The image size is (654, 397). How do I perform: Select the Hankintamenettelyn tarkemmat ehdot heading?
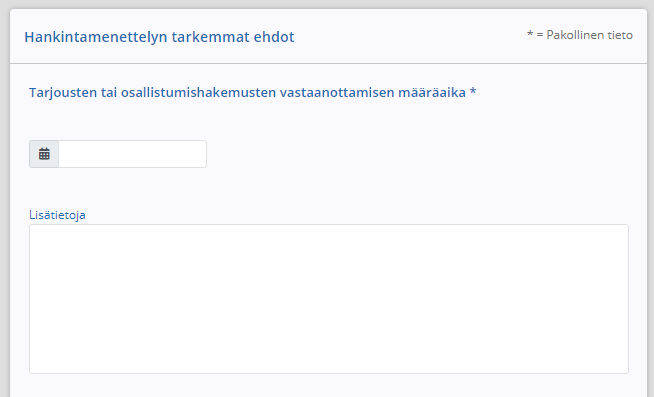coord(159,37)
